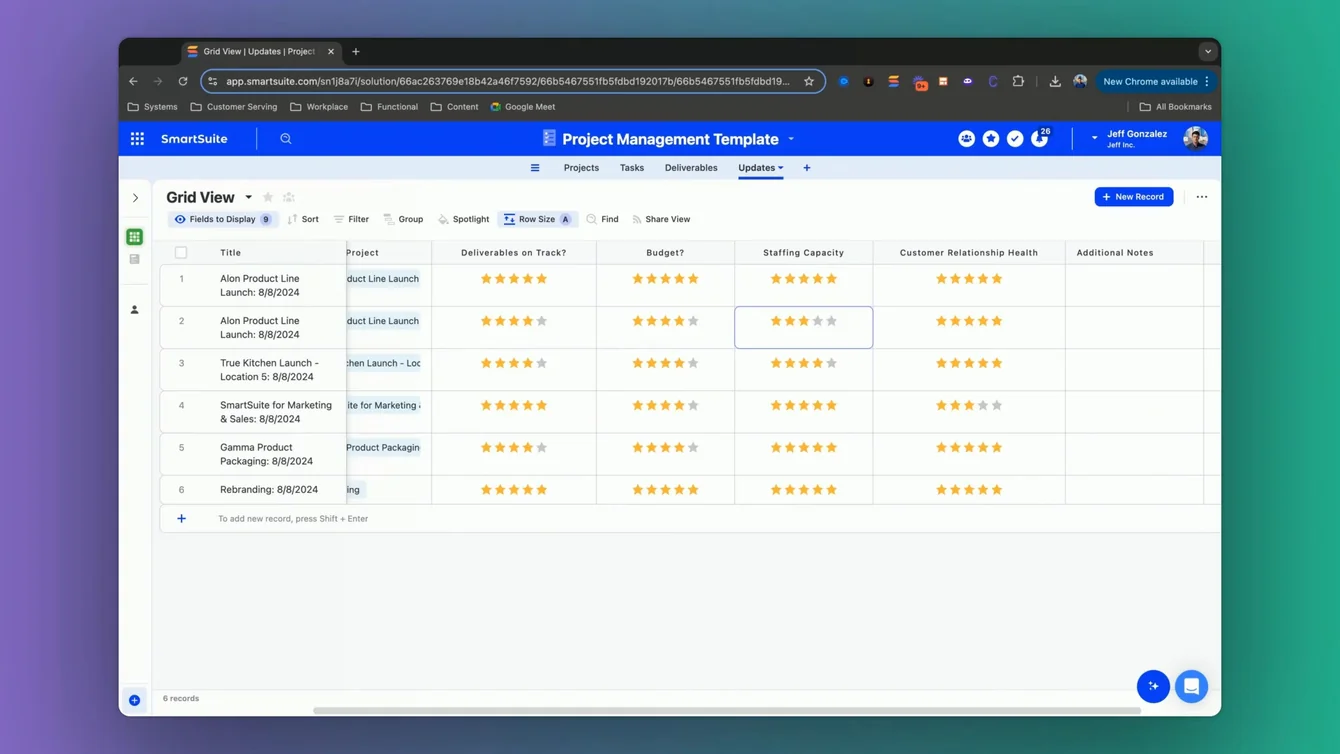Open the AI assistant sparkle button
This screenshot has height=754, width=1340.
pyautogui.click(x=1153, y=686)
